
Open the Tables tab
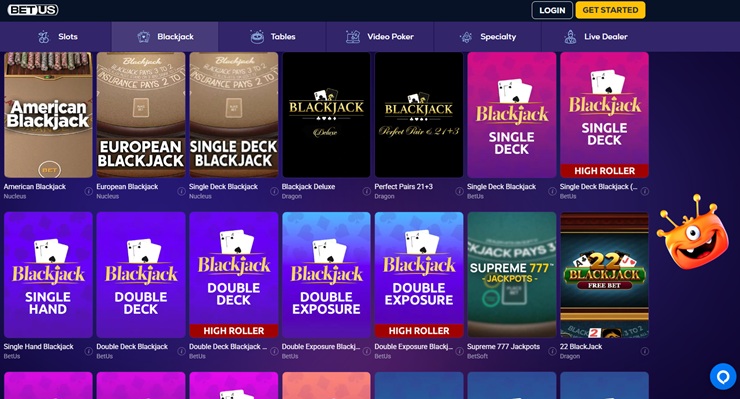tap(272, 36)
